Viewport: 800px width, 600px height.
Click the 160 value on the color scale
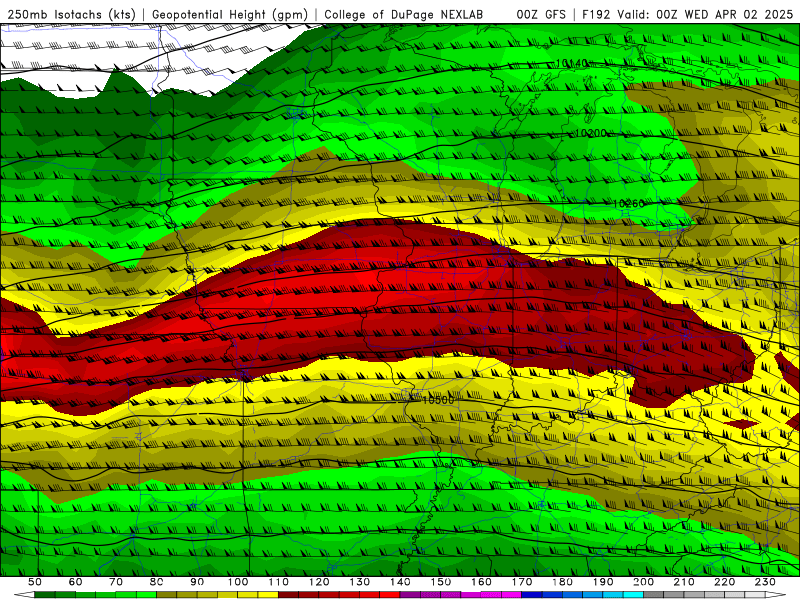pyautogui.click(x=481, y=582)
